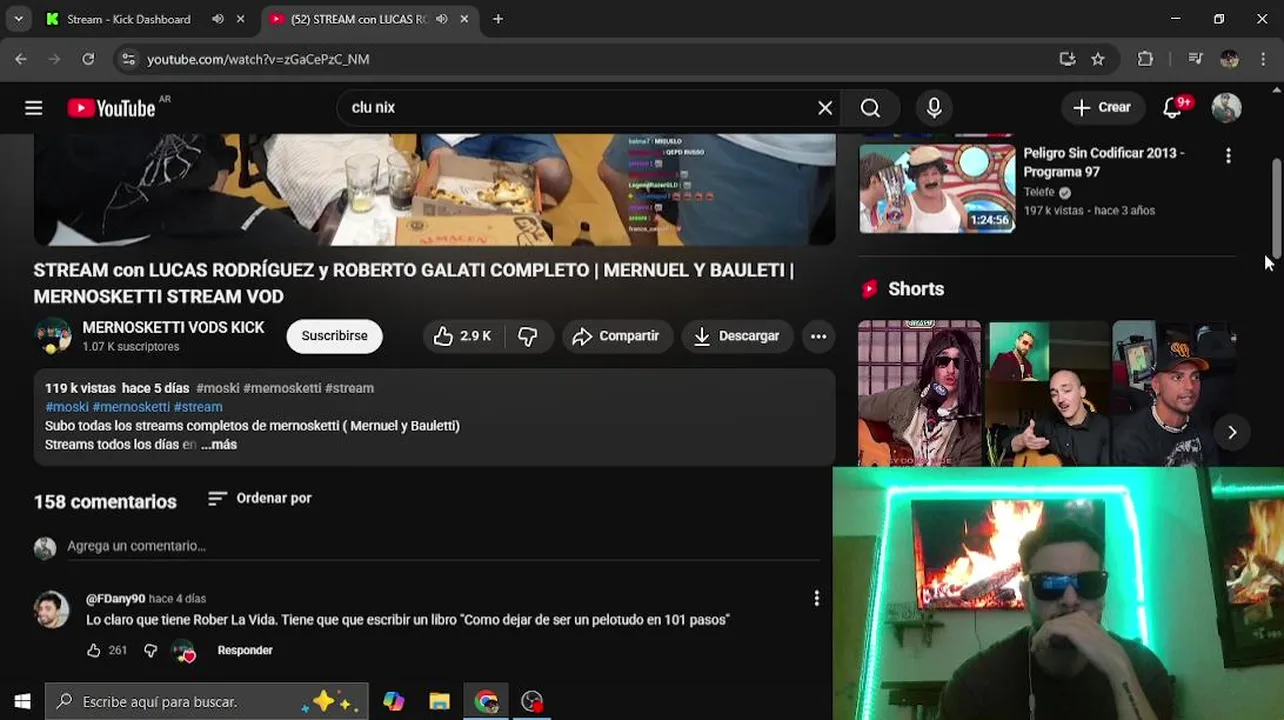Image resolution: width=1284 pixels, height=720 pixels.
Task: Bookmark this page with star icon
Action: 1098,59
